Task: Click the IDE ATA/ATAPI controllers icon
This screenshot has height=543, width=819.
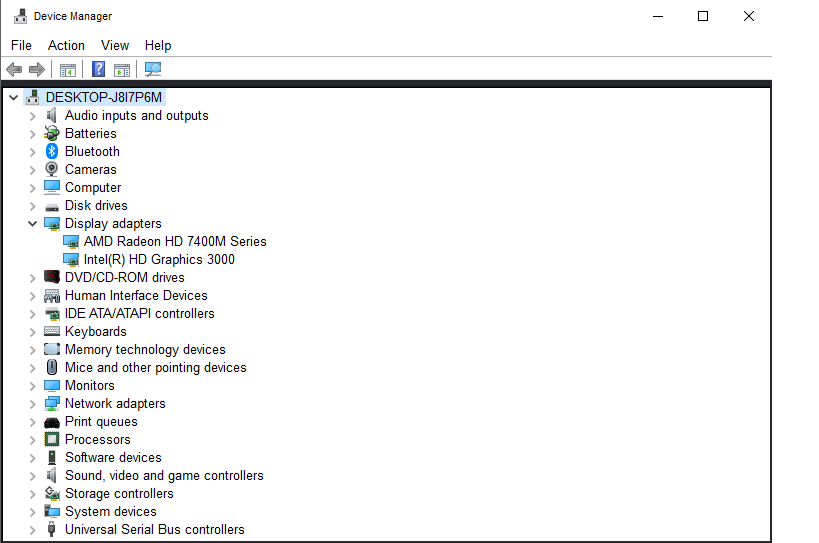Action: pyautogui.click(x=52, y=314)
